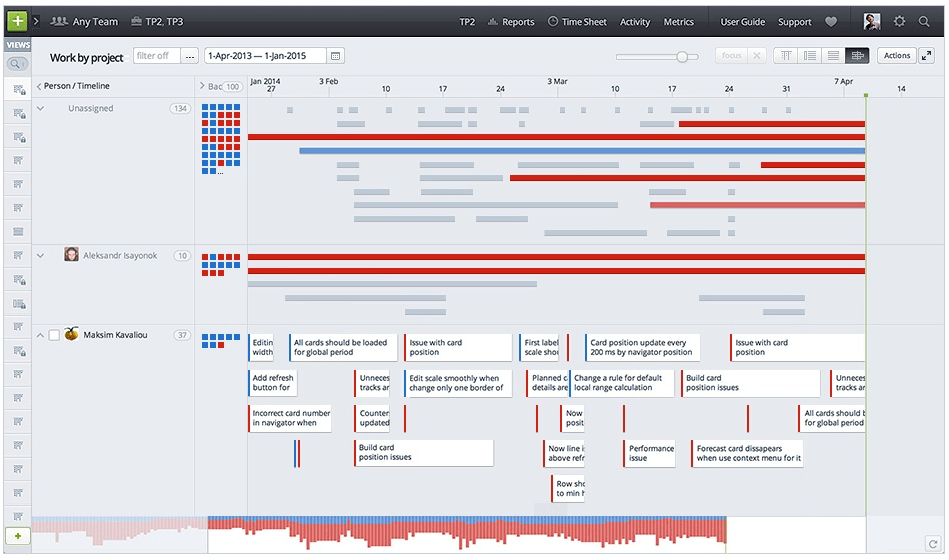Image resolution: width=949 pixels, height=560 pixels.
Task: Open the calendar date picker icon
Action: click(335, 56)
